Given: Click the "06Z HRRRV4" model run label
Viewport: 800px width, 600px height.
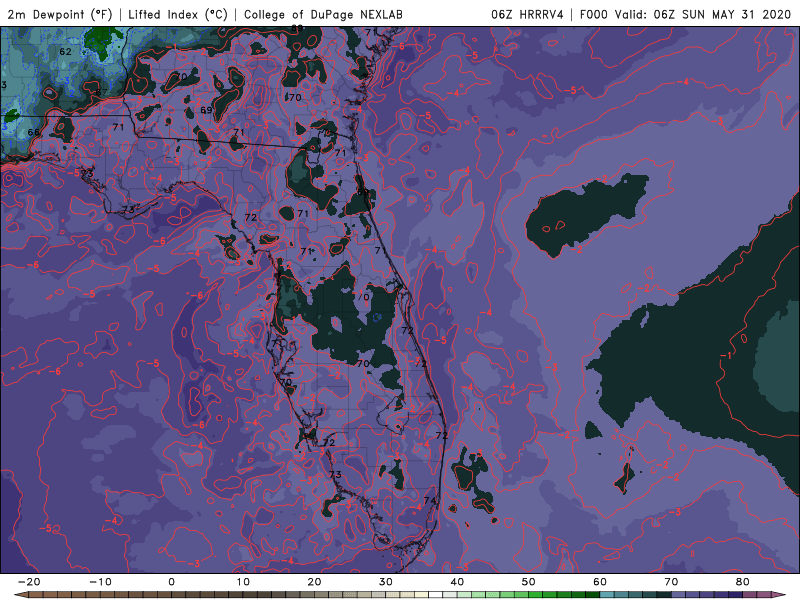Looking at the screenshot, I should pos(527,14).
